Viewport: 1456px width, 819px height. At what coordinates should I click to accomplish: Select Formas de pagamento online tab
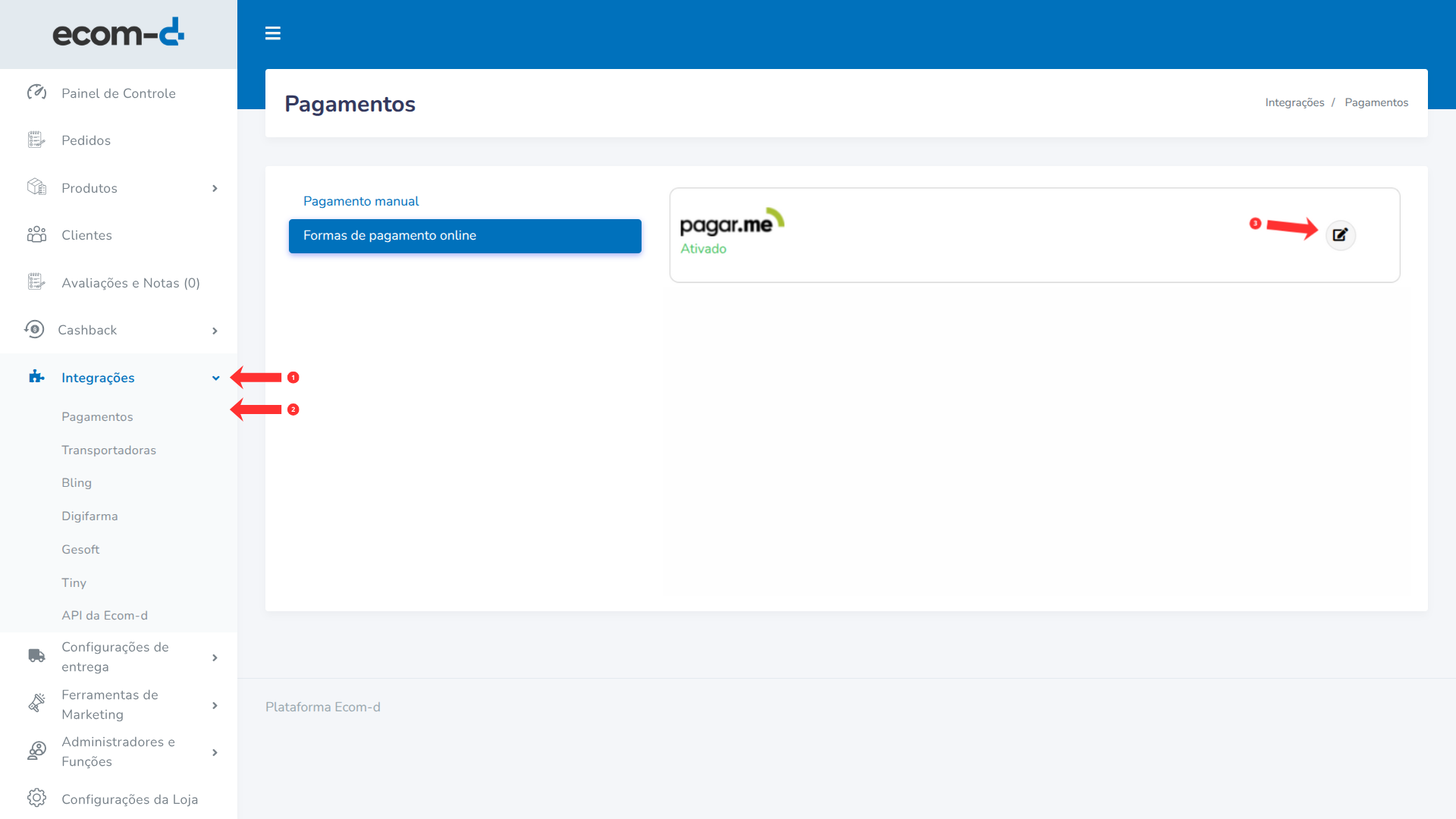465,236
